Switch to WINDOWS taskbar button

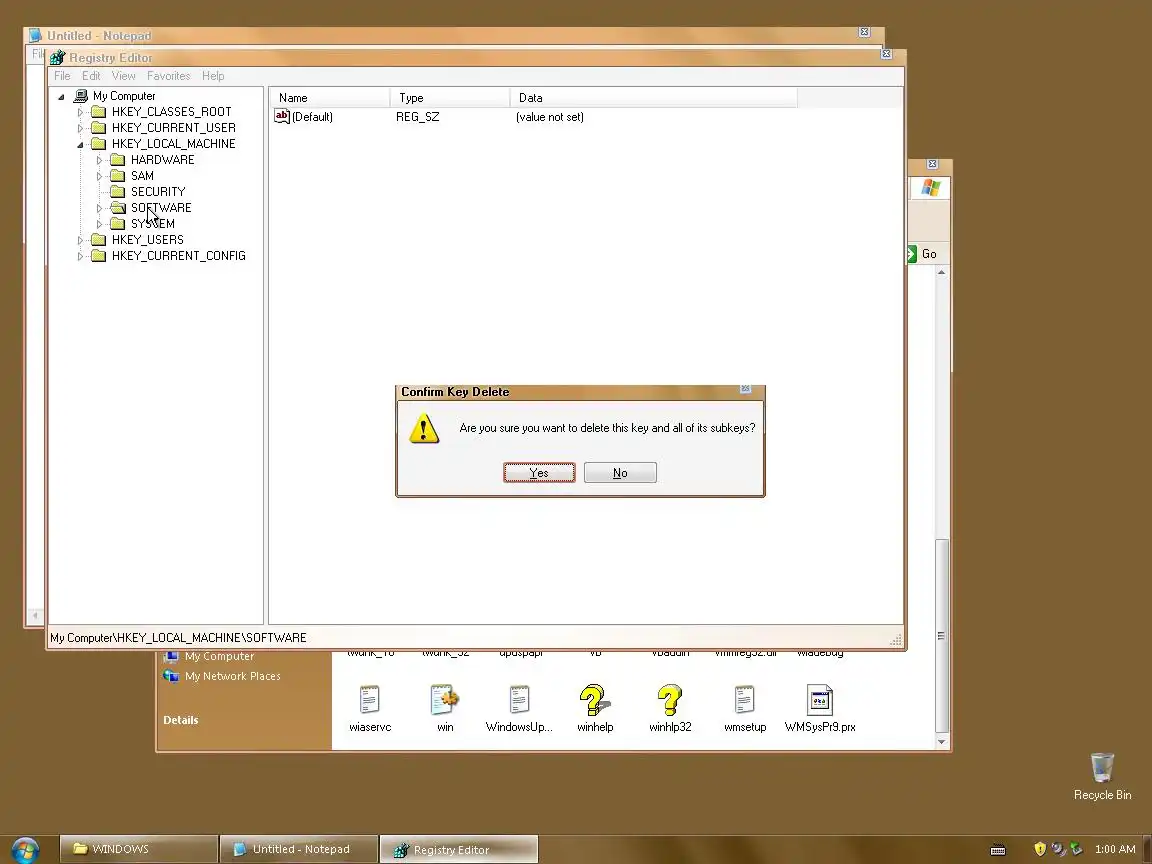[x=139, y=849]
